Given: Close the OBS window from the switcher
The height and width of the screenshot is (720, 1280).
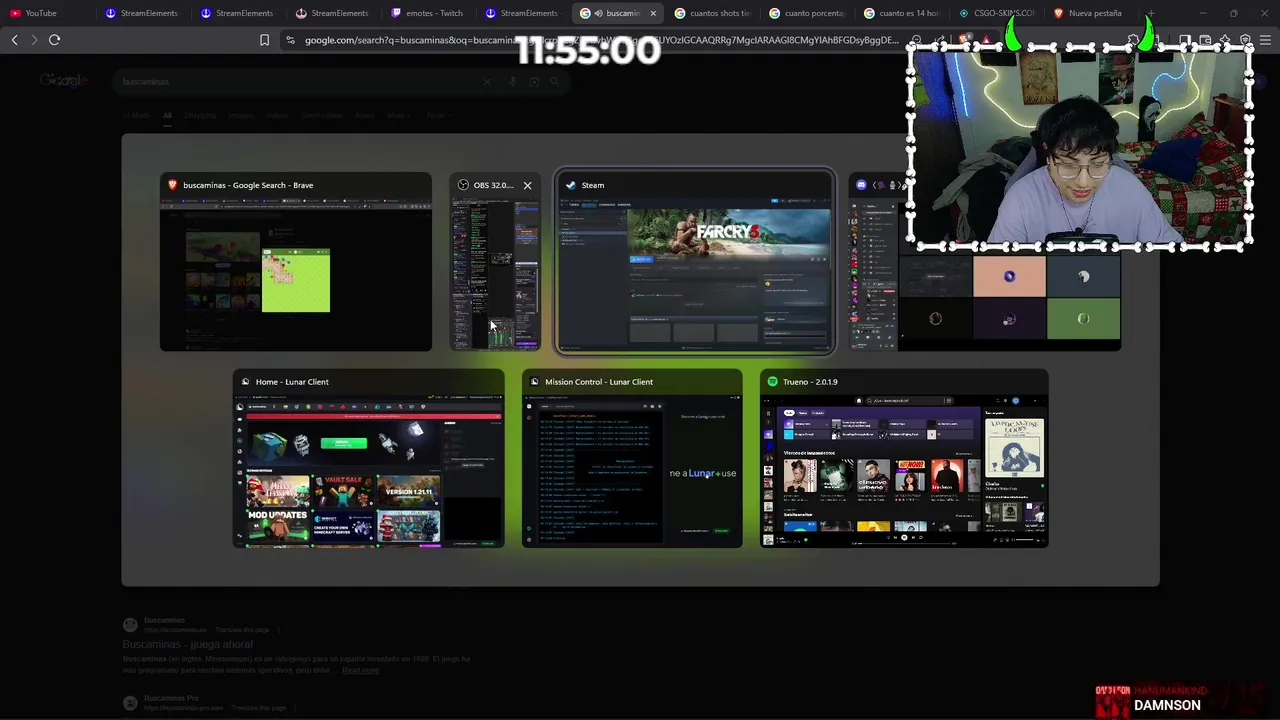Looking at the screenshot, I should click(x=528, y=185).
